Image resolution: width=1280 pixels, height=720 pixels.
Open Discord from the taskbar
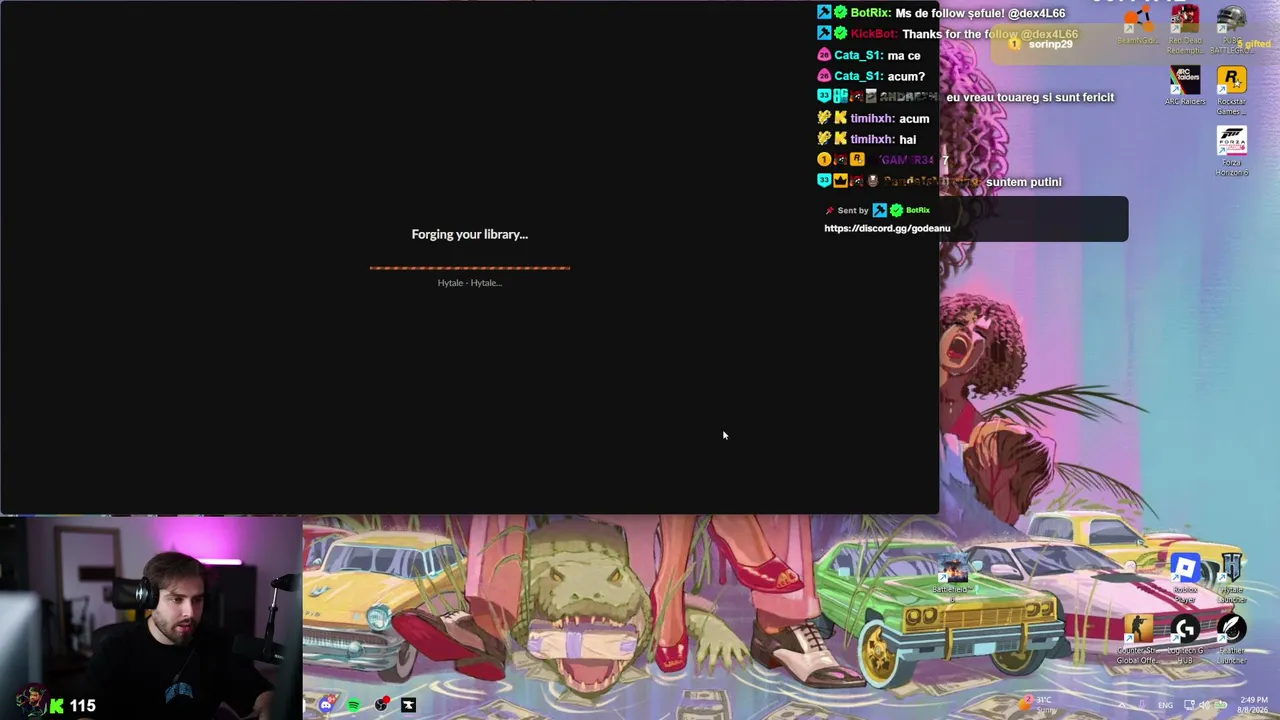pyautogui.click(x=326, y=705)
